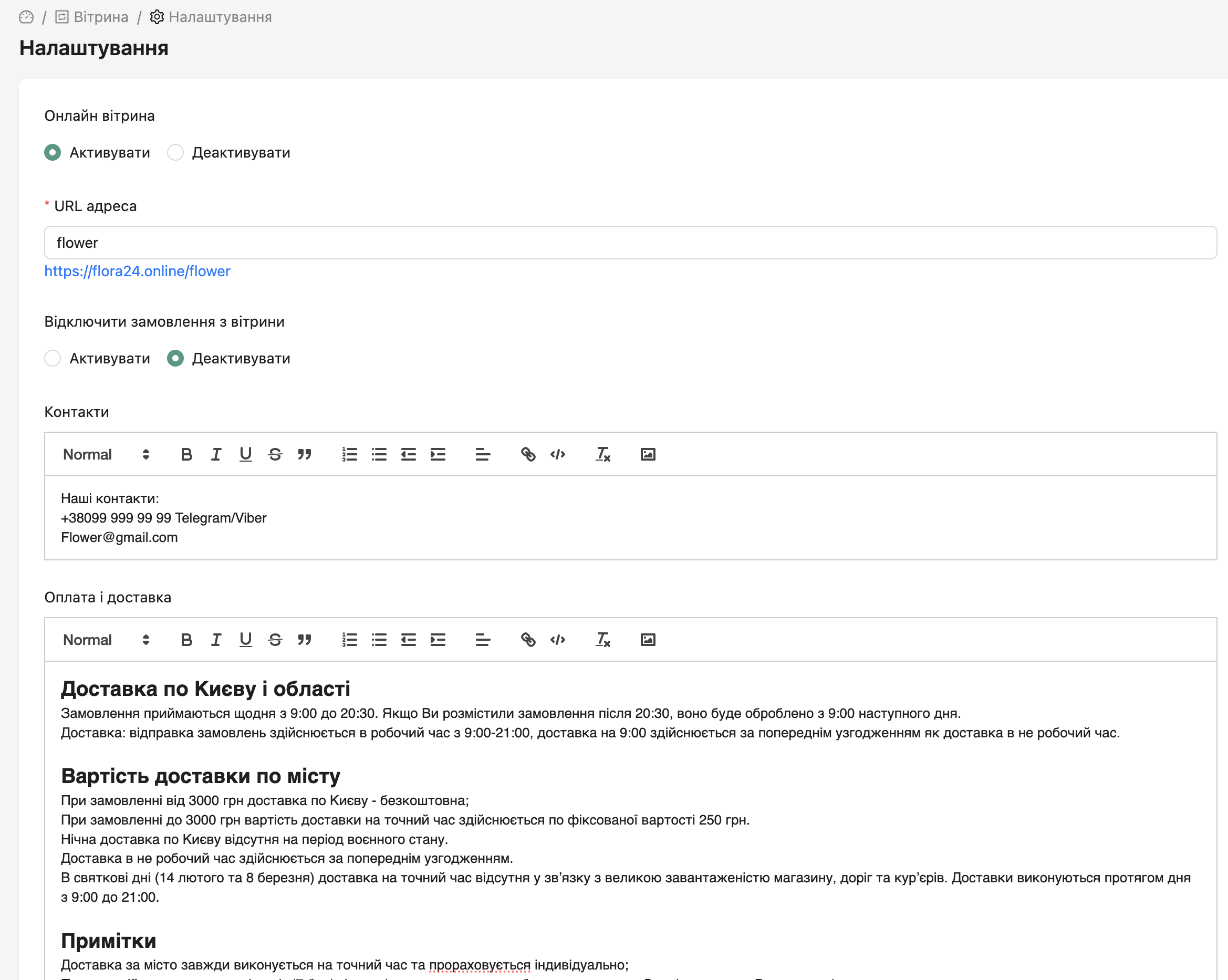Image resolution: width=1228 pixels, height=980 pixels.
Task: Open the flora24.online/flower link
Action: pyautogui.click(x=137, y=271)
